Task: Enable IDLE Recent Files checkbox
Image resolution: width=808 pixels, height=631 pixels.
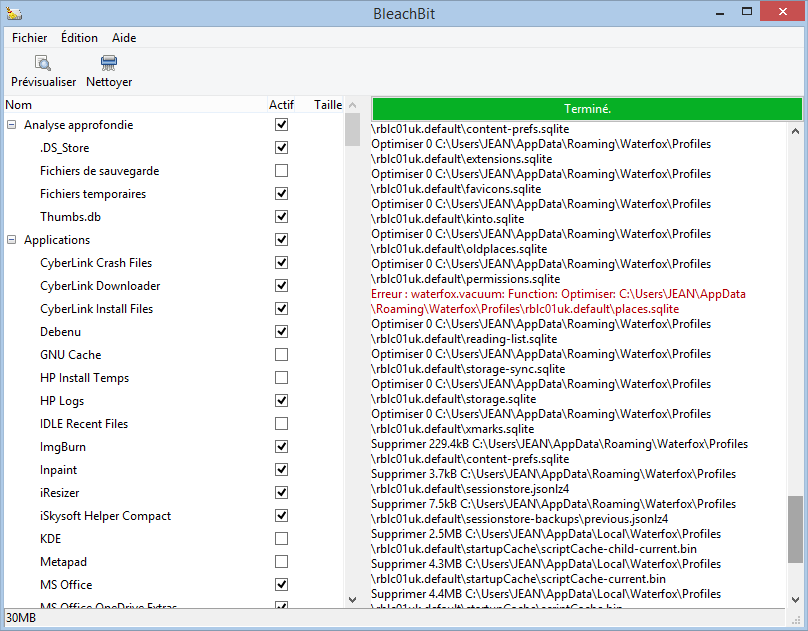Action: (281, 424)
